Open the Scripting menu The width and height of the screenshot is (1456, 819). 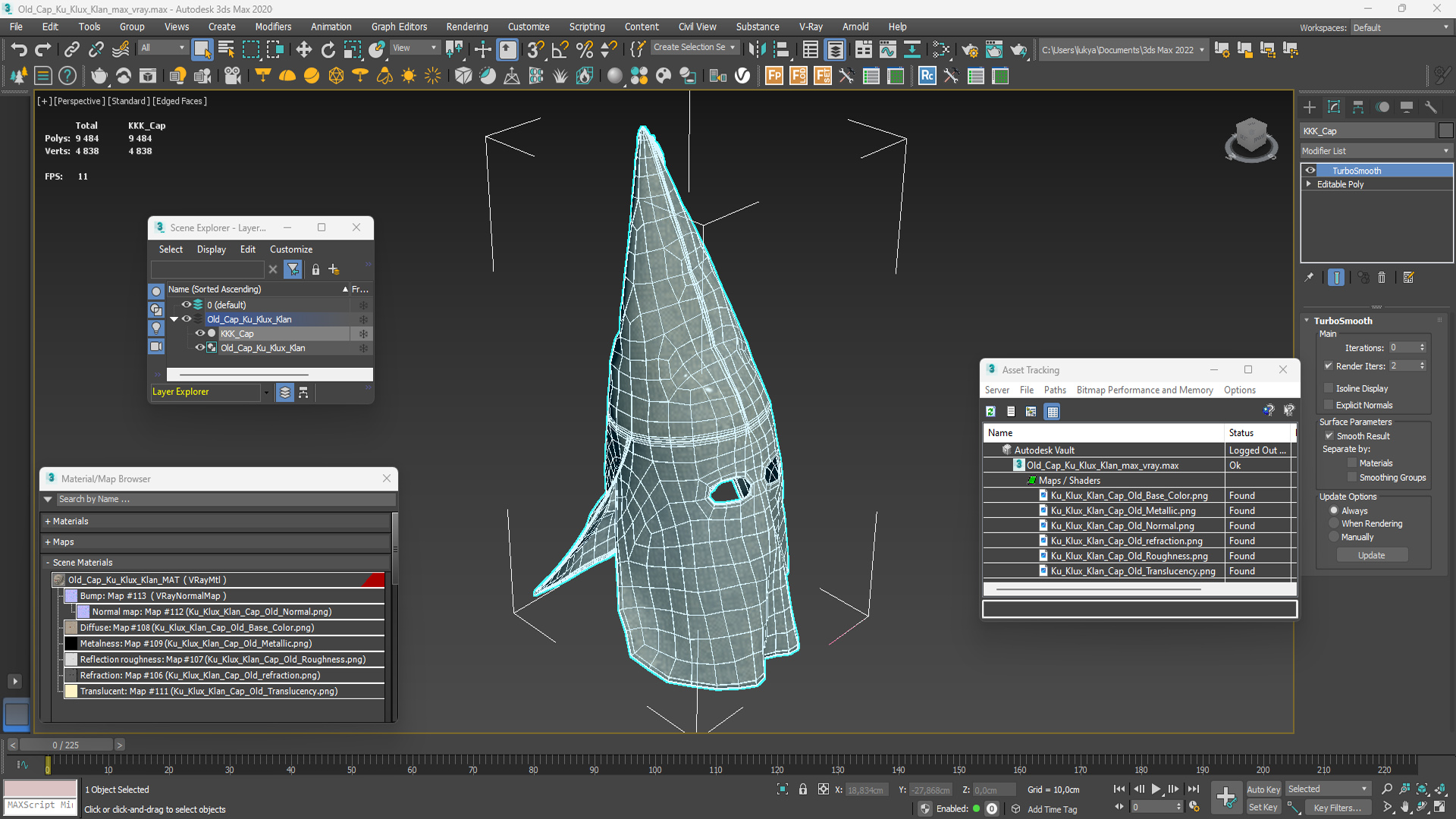pos(587,27)
